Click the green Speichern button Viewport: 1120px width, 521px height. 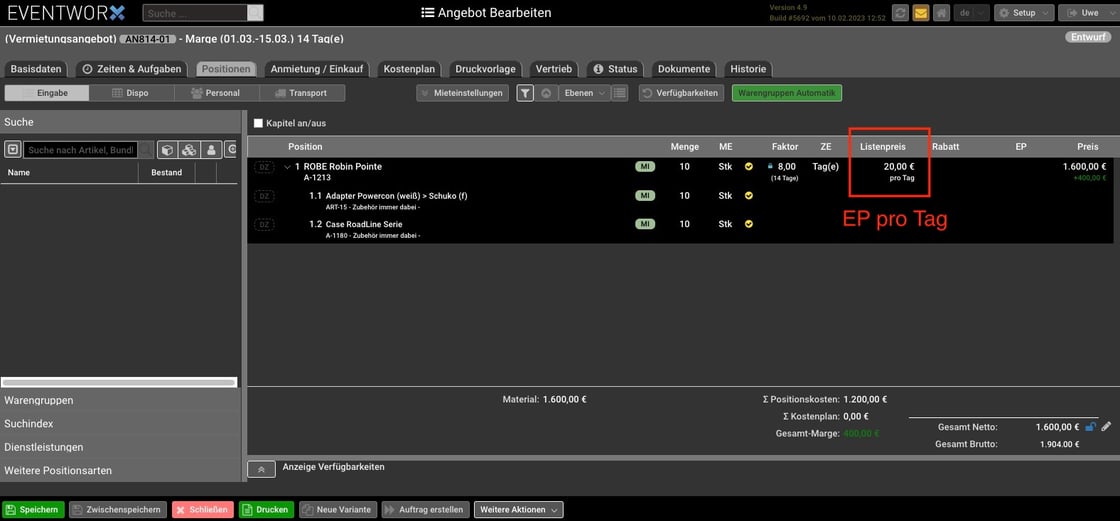click(x=33, y=509)
